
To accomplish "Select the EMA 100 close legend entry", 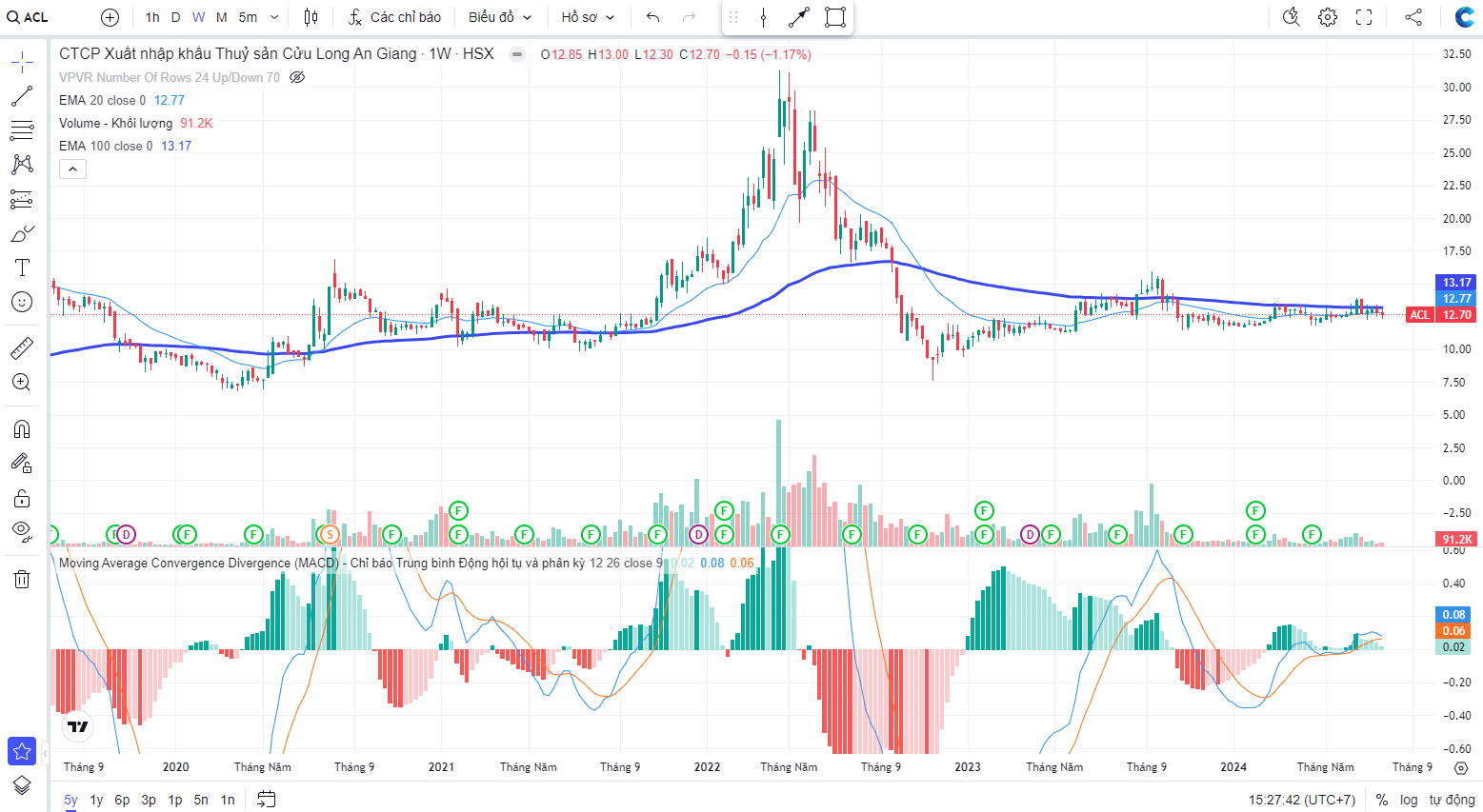I will (106, 146).
